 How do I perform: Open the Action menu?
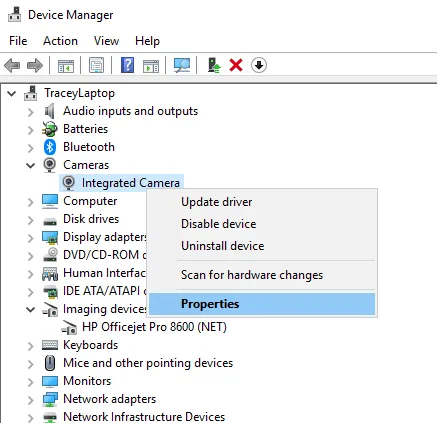[60, 41]
